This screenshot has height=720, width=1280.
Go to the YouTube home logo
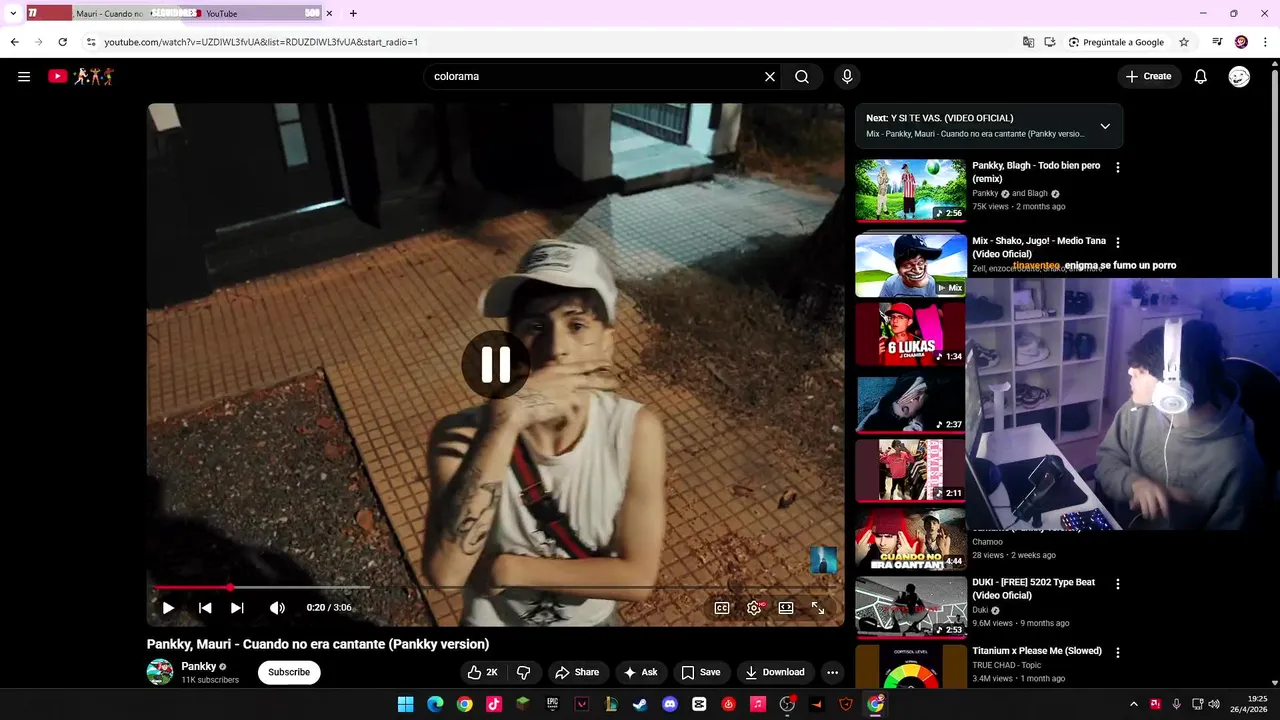[81, 76]
